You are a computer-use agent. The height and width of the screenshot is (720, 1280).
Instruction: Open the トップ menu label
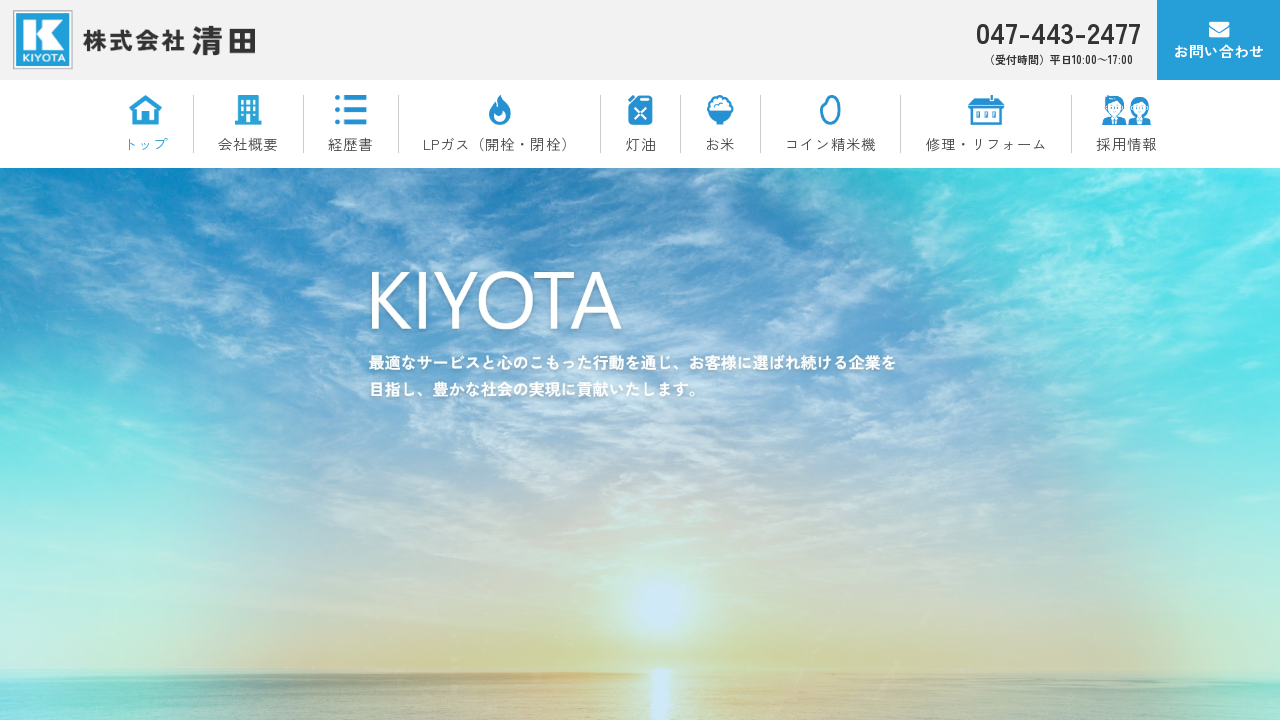pos(146,144)
